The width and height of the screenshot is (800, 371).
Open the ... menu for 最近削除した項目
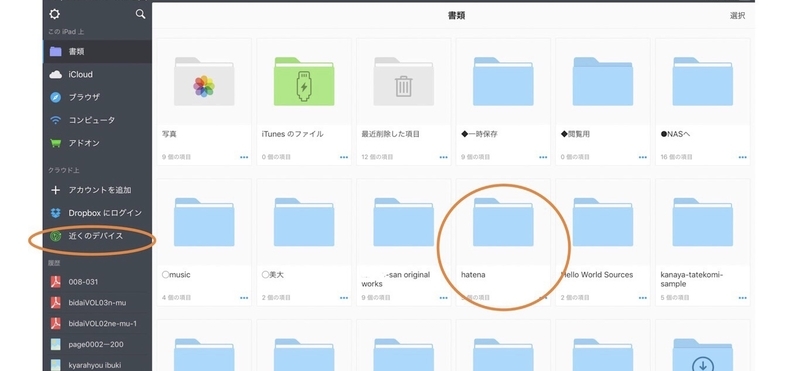[x=443, y=157]
